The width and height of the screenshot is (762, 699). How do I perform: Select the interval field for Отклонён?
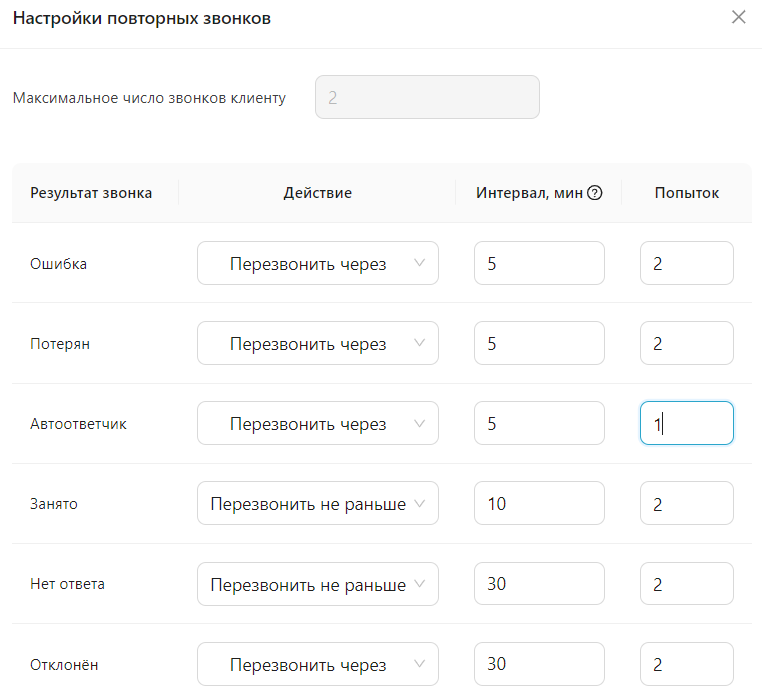click(x=539, y=664)
